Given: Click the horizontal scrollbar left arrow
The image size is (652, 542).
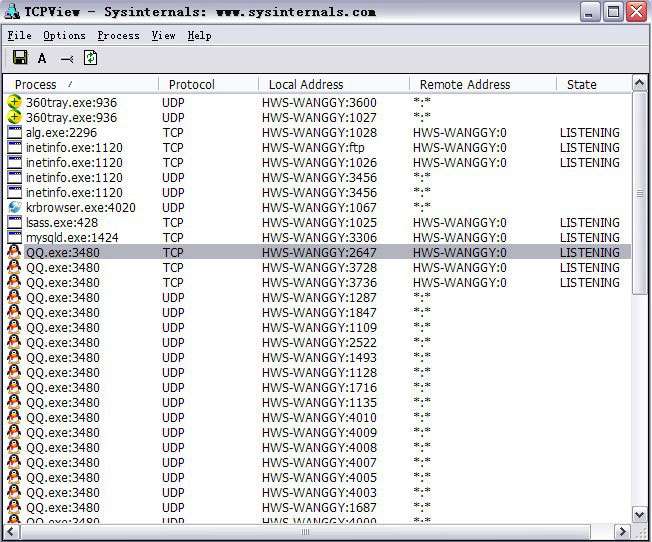Looking at the screenshot, I should click(11, 532).
